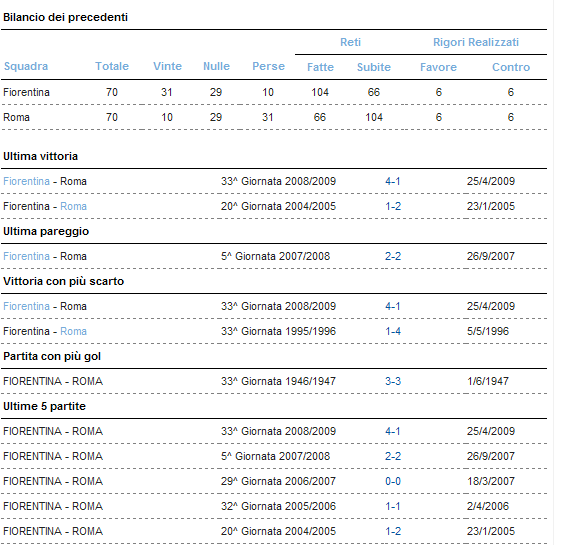Click the Subite column header
563x545 pixels.
pos(374,67)
